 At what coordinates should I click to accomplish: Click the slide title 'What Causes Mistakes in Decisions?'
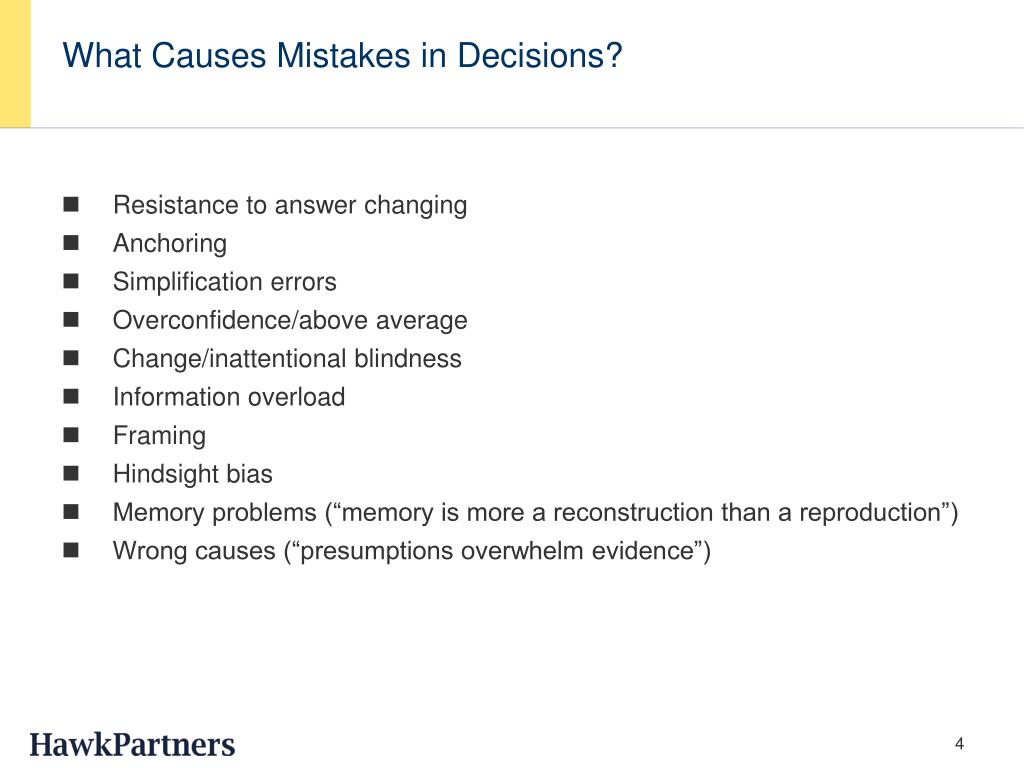pos(342,56)
